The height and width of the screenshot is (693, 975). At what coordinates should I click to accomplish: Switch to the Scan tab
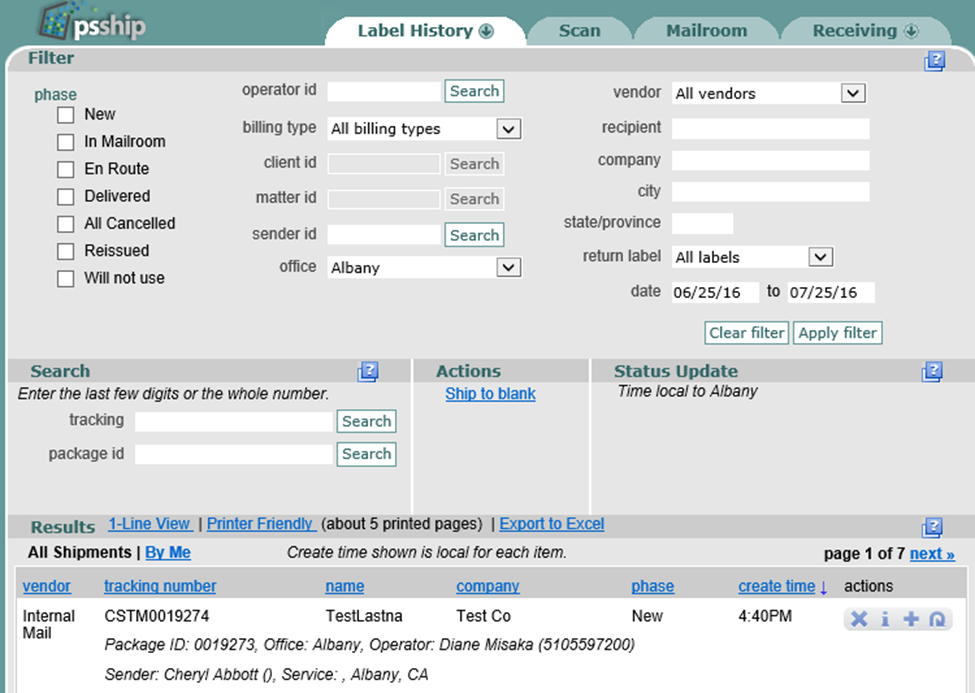580,30
